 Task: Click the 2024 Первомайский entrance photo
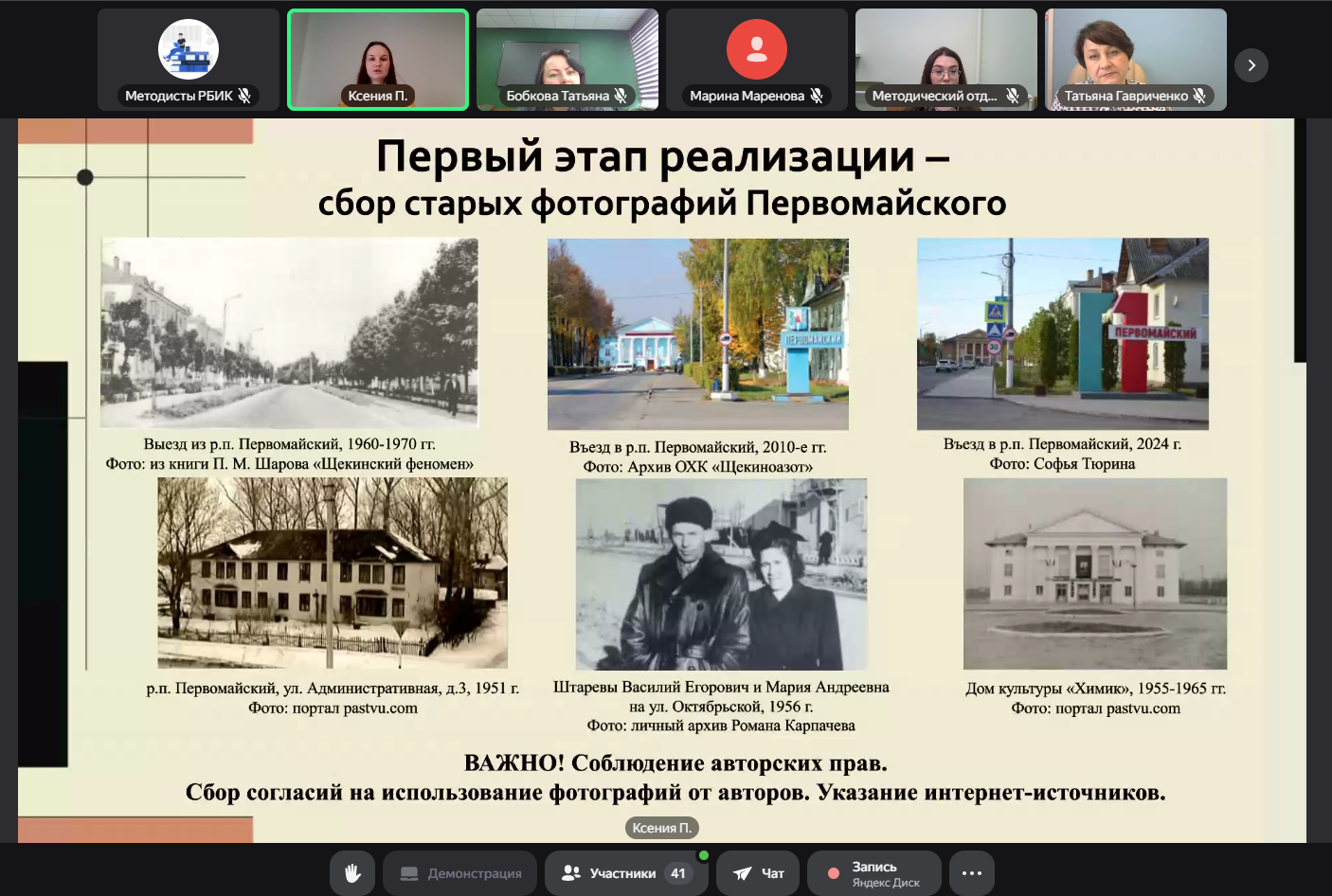[1062, 333]
